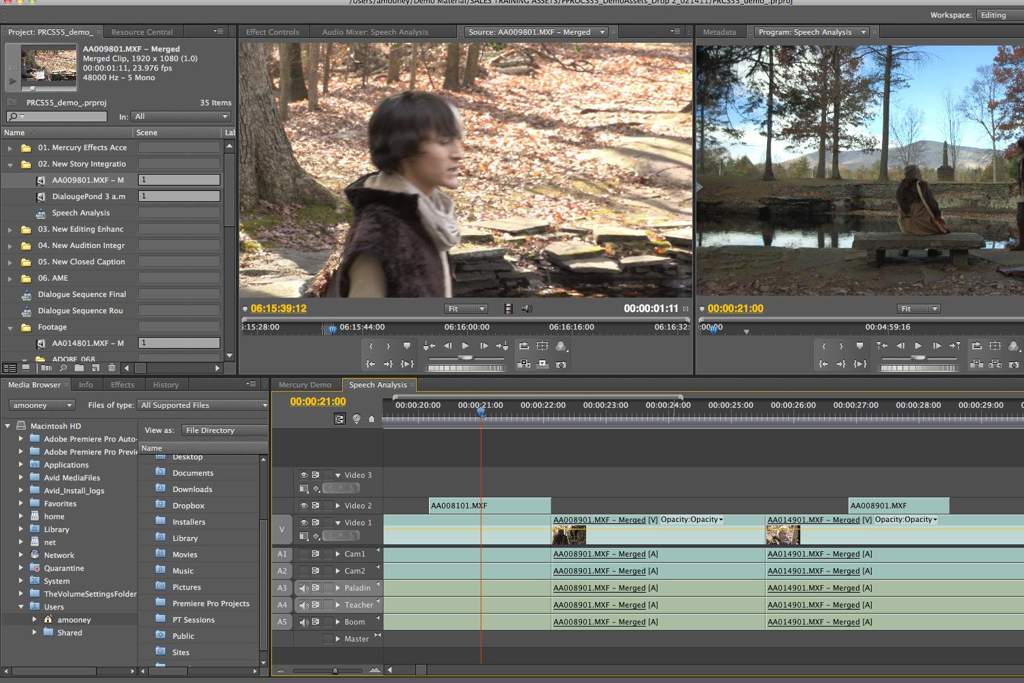Viewport: 1024px width, 683px height.
Task: Step back one frame in Source monitor
Action: pyautogui.click(x=447, y=346)
